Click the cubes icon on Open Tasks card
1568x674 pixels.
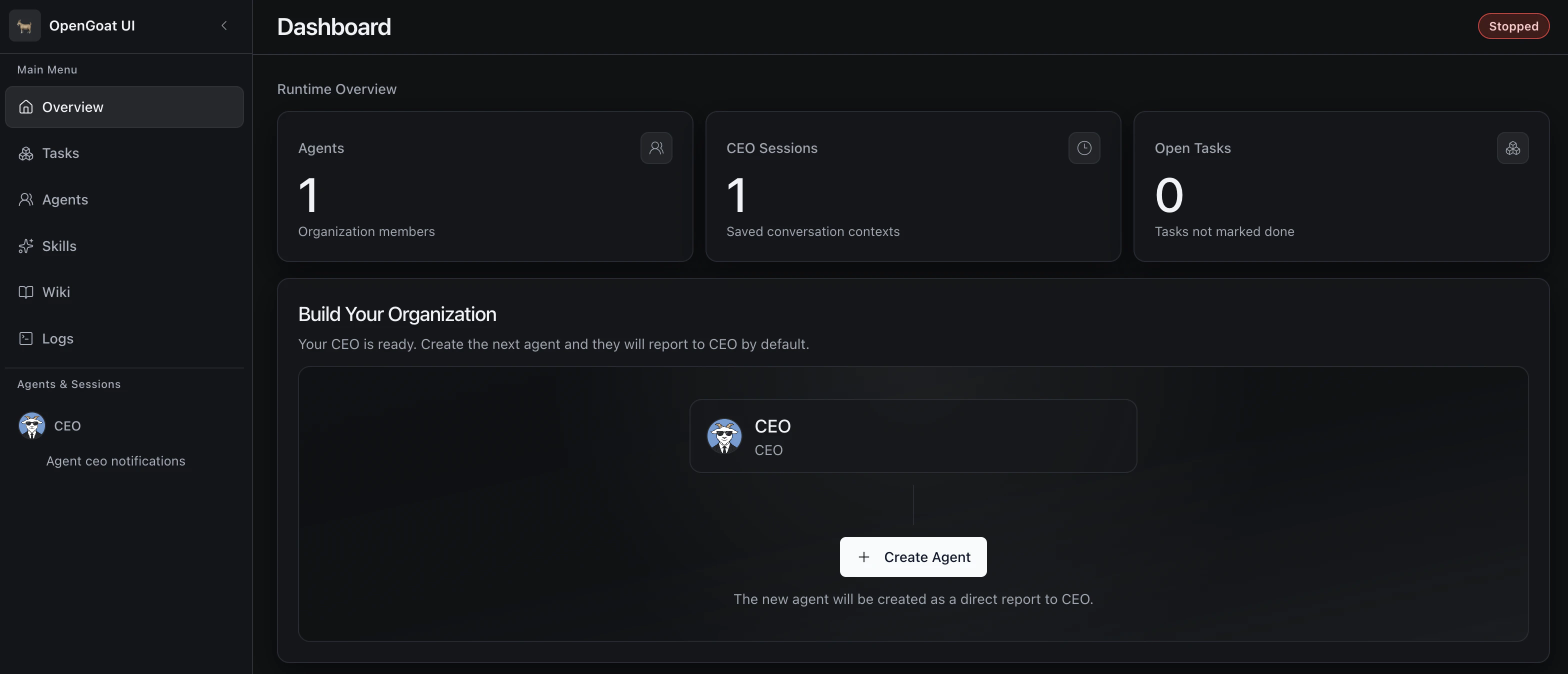coord(1512,148)
